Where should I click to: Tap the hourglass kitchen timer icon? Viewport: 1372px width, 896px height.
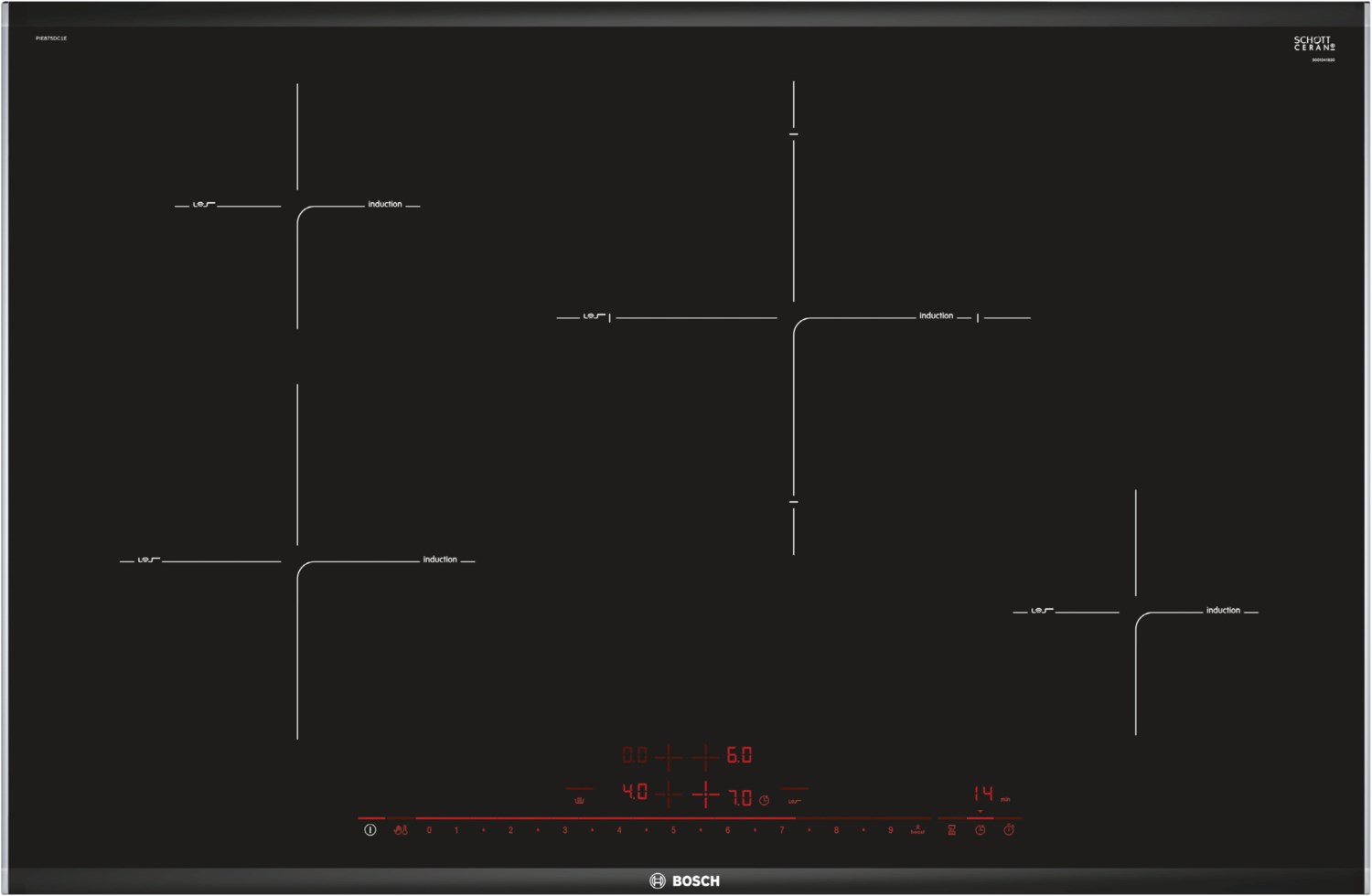(x=951, y=830)
